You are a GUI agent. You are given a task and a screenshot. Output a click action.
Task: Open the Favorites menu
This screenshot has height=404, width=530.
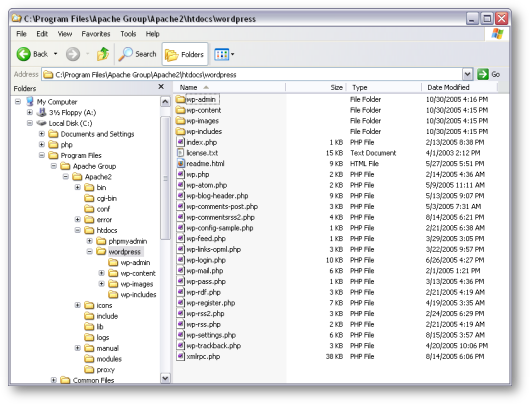[x=96, y=34]
